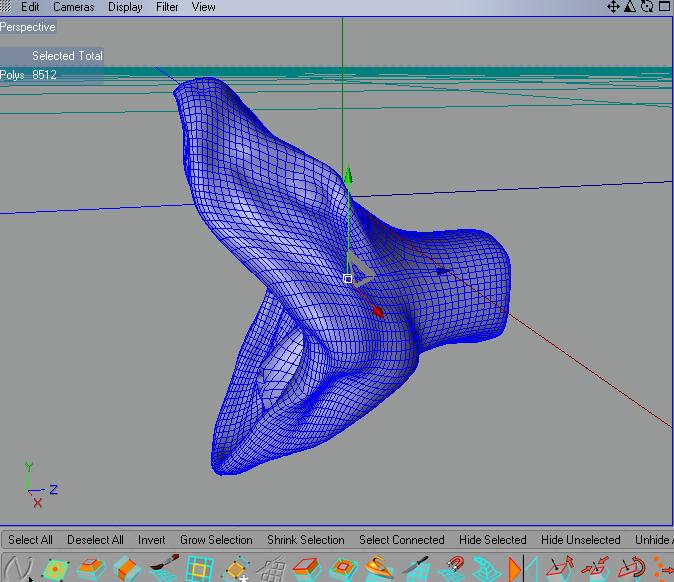Viewport: 674px width, 582px height.
Task: Select the Mirror tool icon
Action: pos(518,570)
